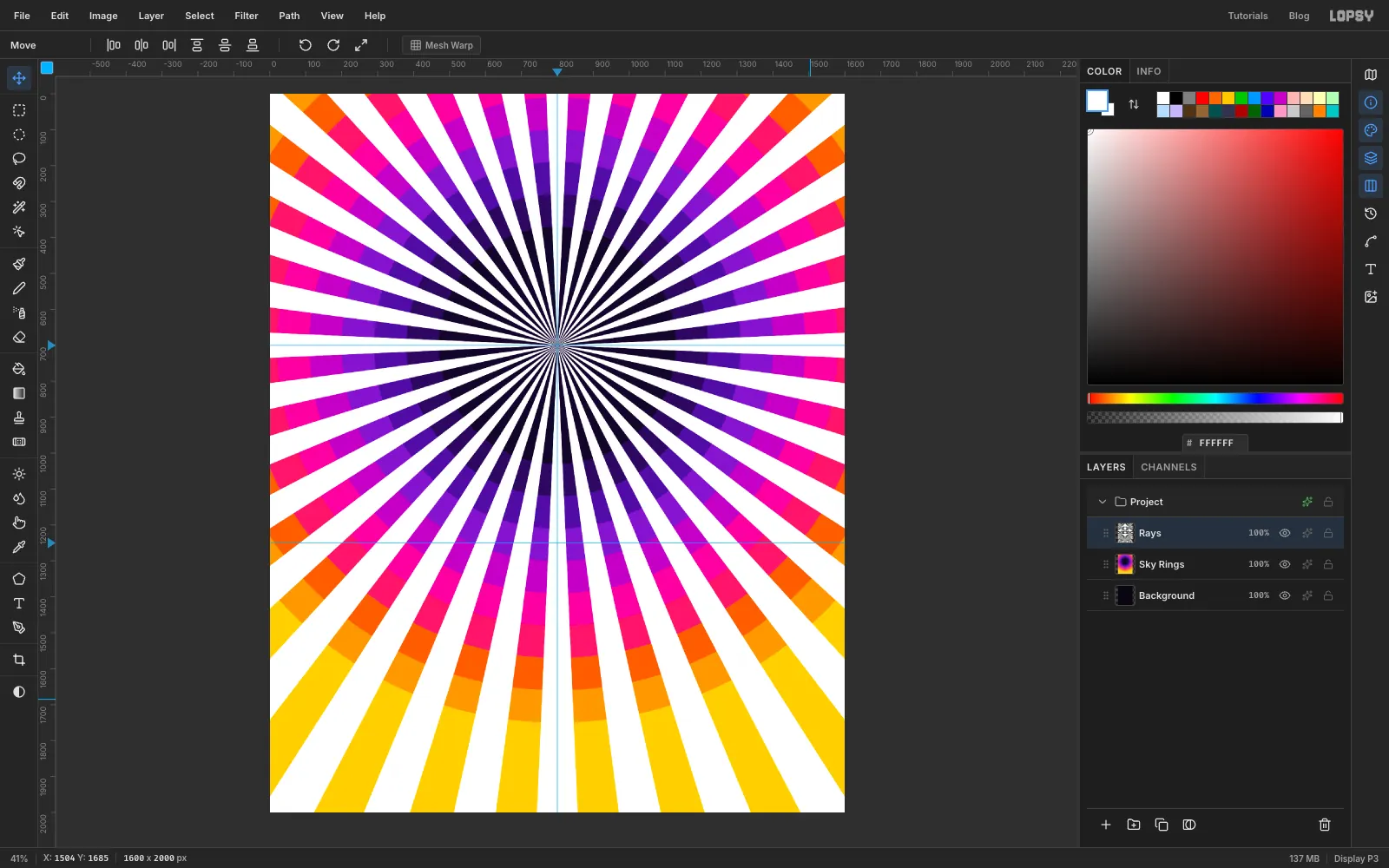
Task: Add a new layer with plus icon
Action: pyautogui.click(x=1106, y=825)
